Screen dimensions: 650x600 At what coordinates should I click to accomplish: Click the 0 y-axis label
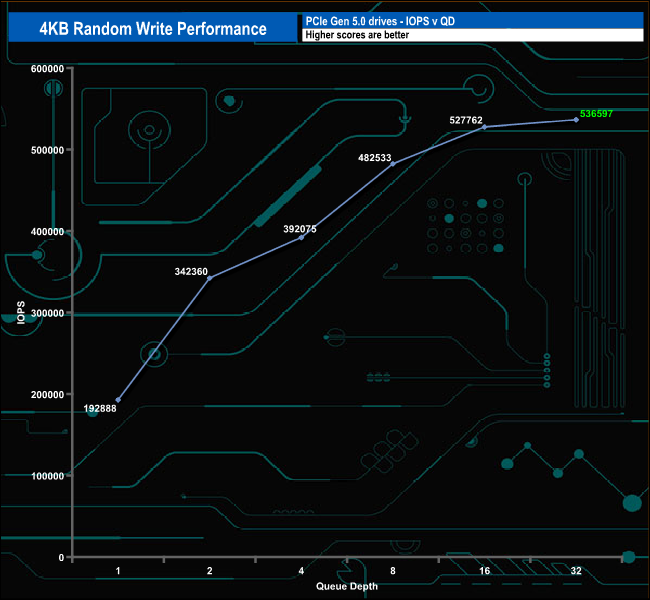[61, 558]
